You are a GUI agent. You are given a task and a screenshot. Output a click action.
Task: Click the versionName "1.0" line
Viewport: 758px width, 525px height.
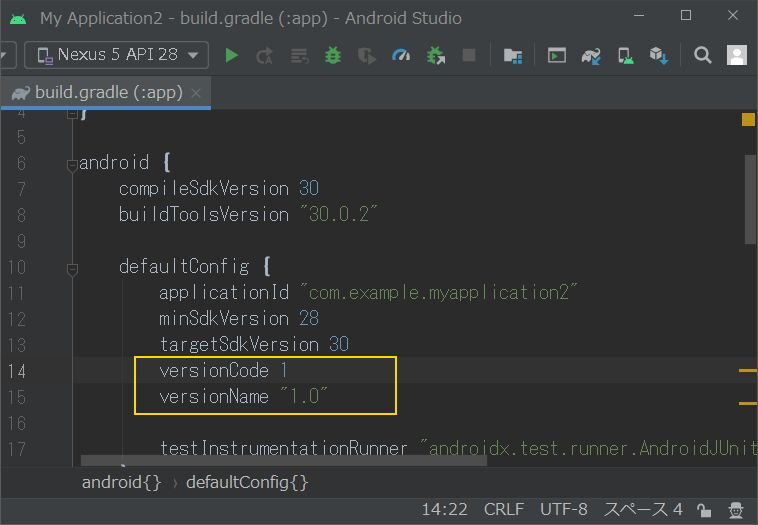[243, 397]
